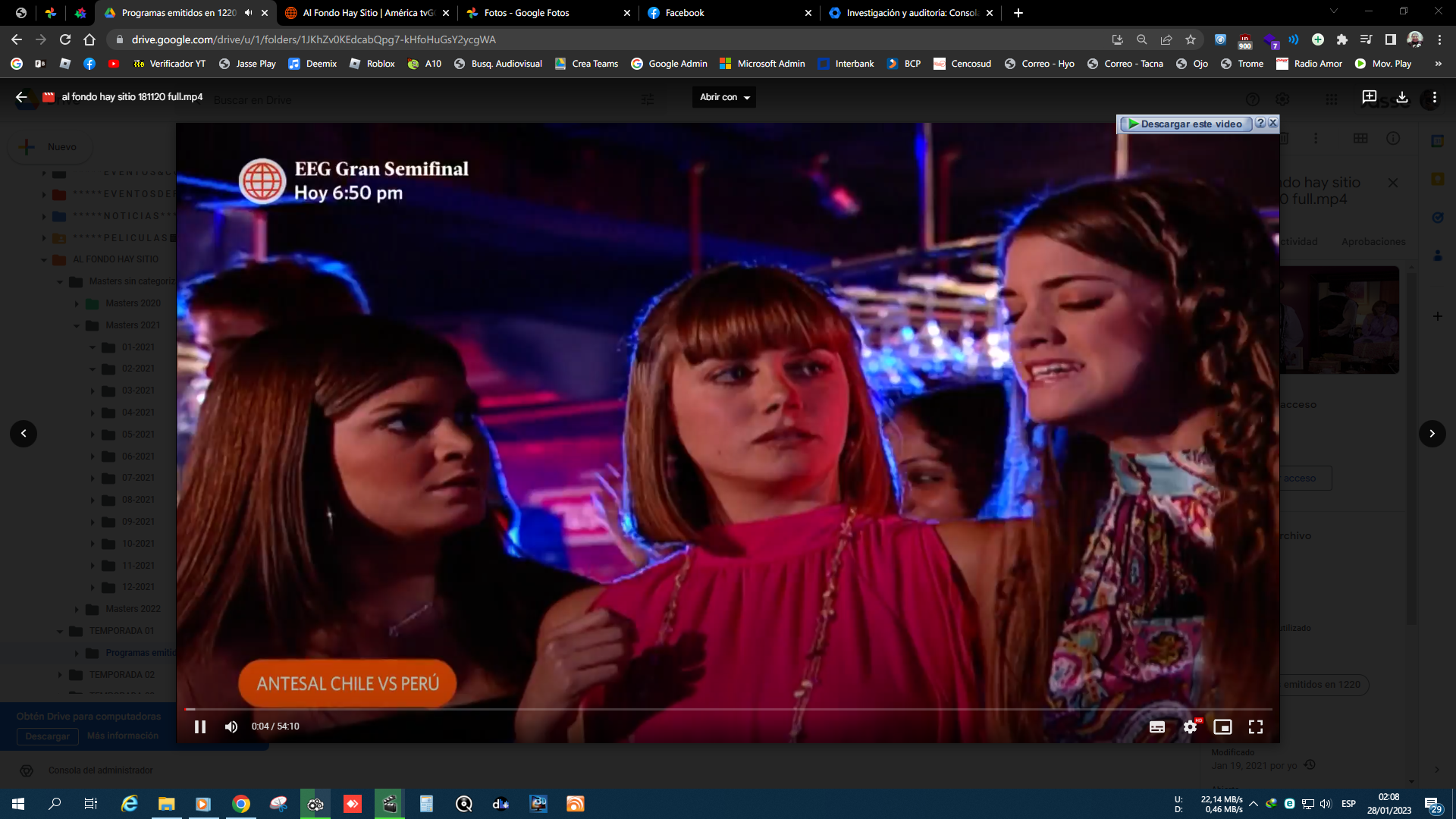This screenshot has height=819, width=1456.
Task: Open zoom icon in address bar
Action: point(1141,39)
